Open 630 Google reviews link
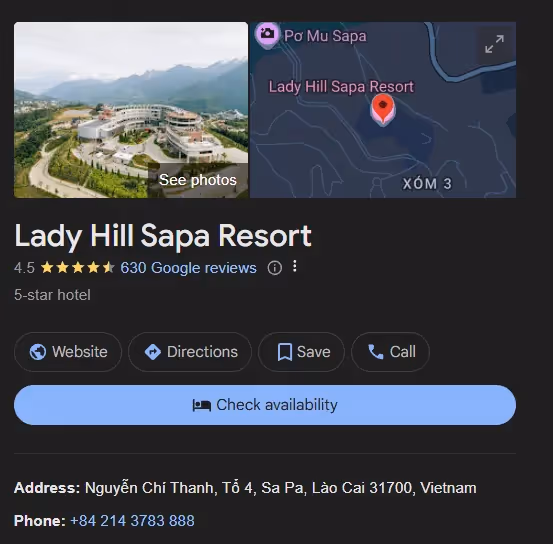Viewport: 553px width, 544px height. tap(188, 268)
